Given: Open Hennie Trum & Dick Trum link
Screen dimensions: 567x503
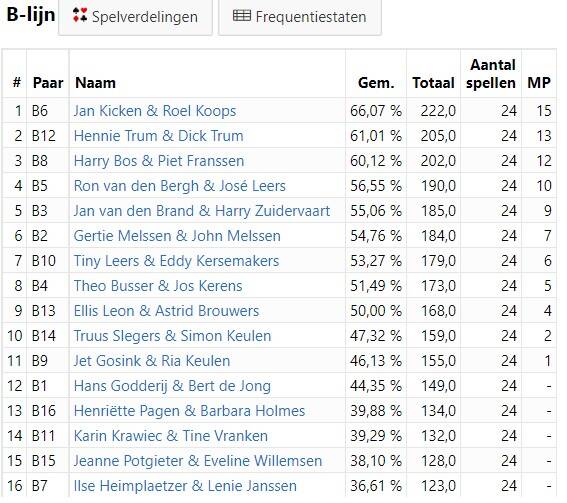Looking at the screenshot, I should (x=158, y=136).
